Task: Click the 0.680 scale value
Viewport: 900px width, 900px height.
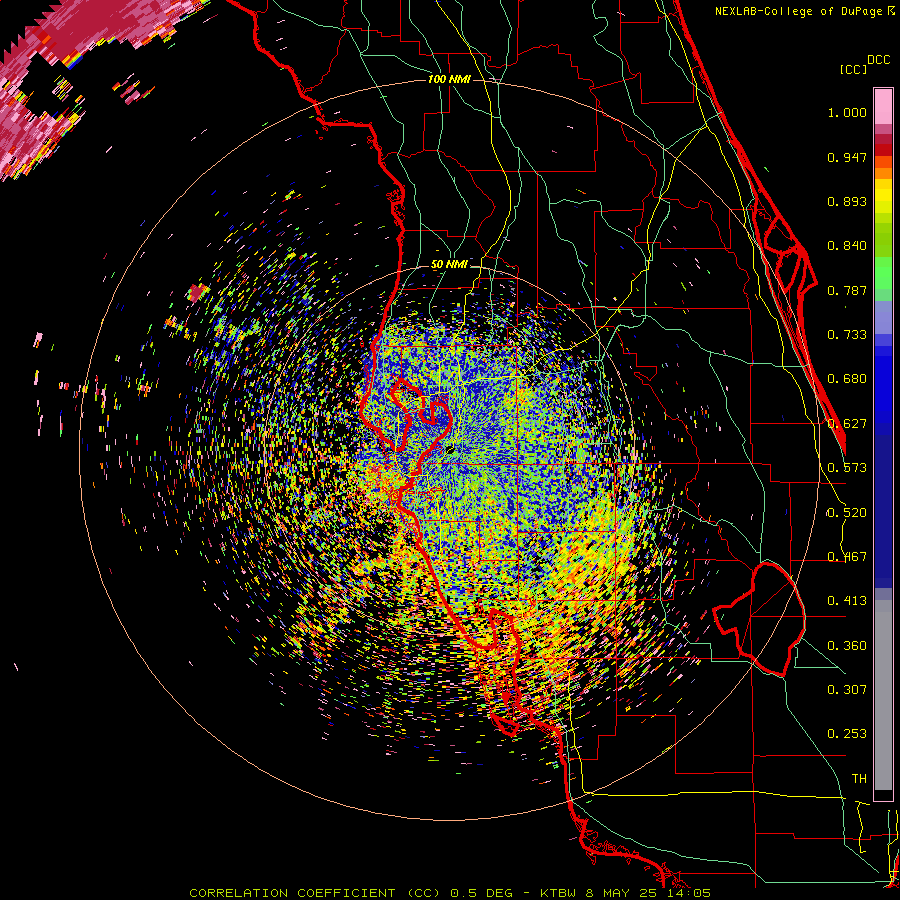Action: tap(847, 379)
